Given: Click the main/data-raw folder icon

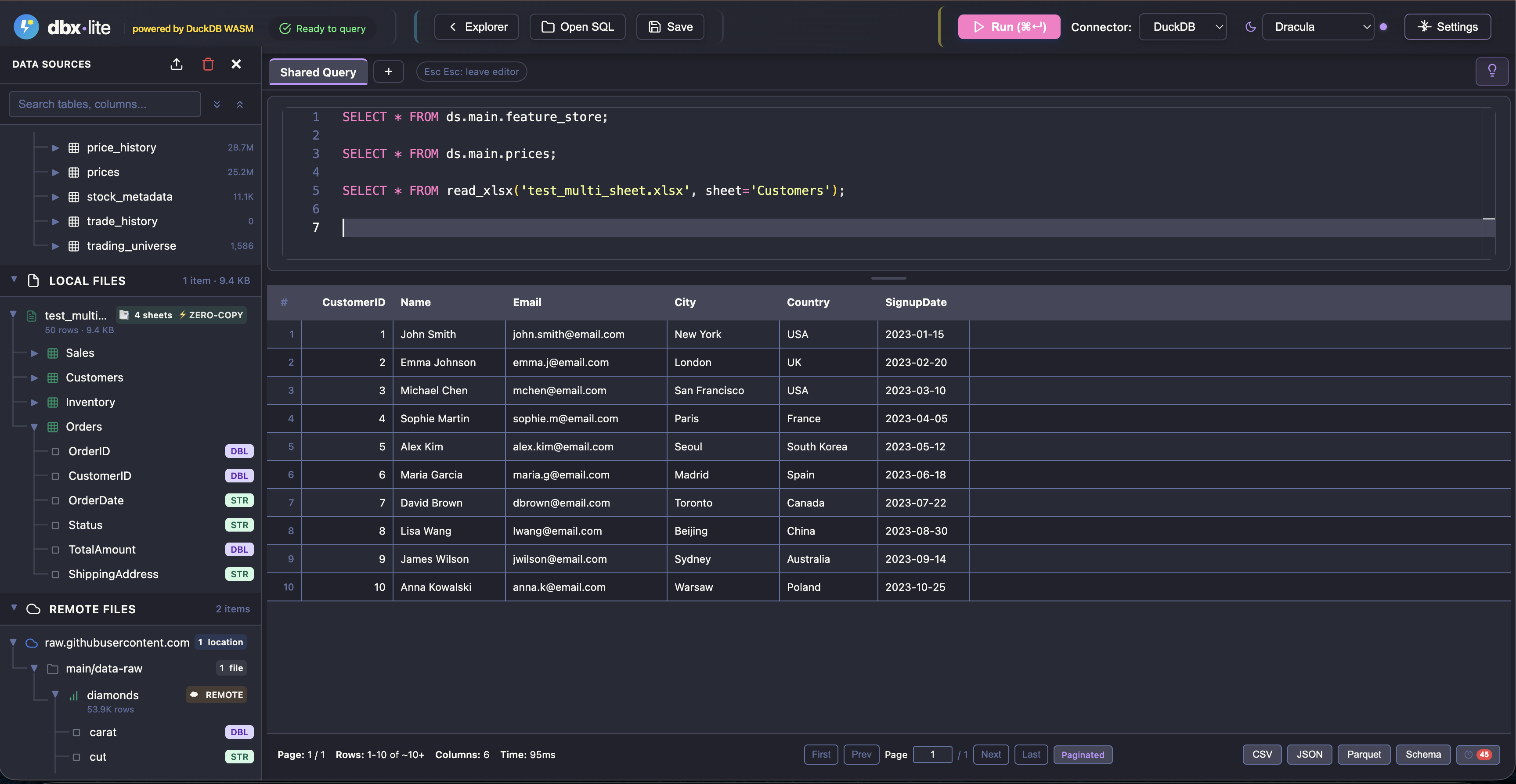Looking at the screenshot, I should click(52, 669).
